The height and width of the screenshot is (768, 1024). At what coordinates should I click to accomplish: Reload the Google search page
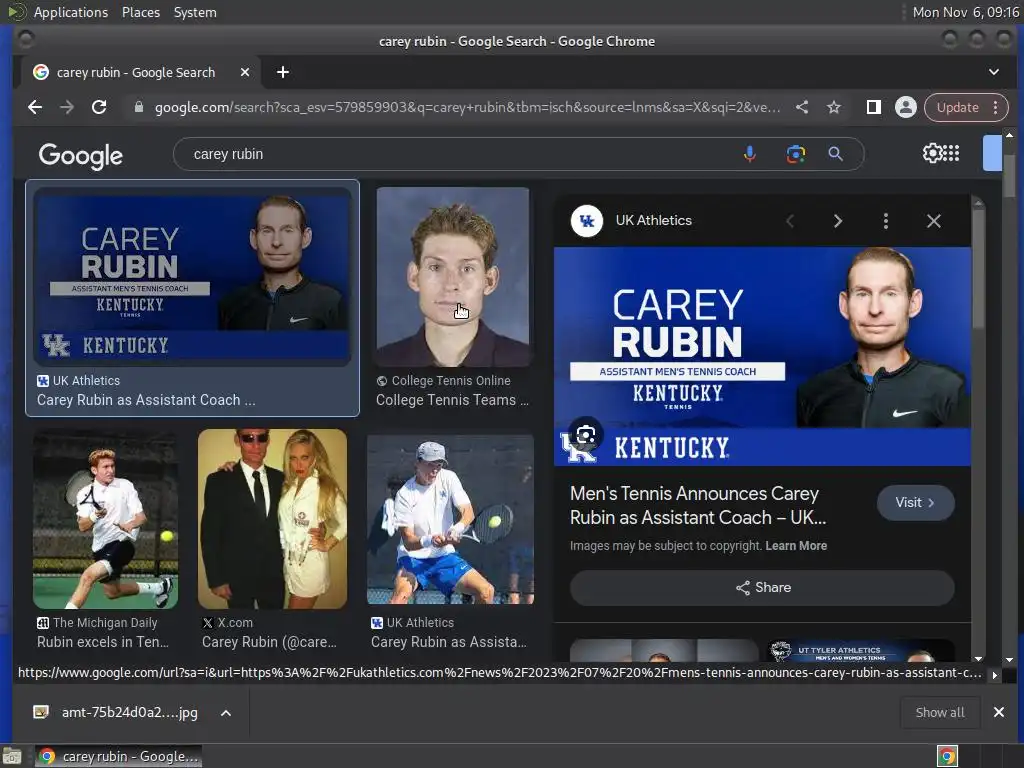(x=99, y=107)
